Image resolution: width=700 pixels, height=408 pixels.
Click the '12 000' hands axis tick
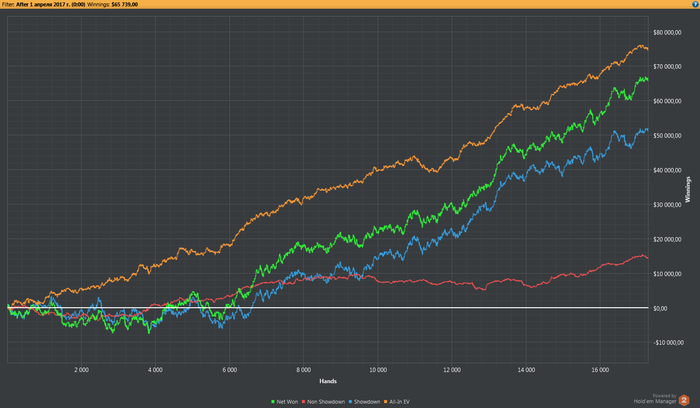tap(452, 370)
